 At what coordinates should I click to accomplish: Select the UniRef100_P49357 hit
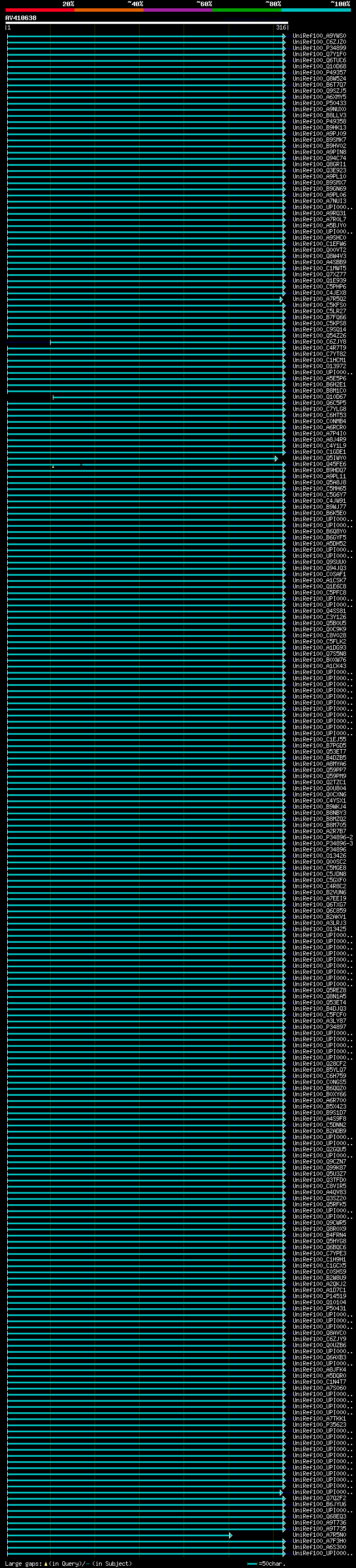[x=319, y=72]
